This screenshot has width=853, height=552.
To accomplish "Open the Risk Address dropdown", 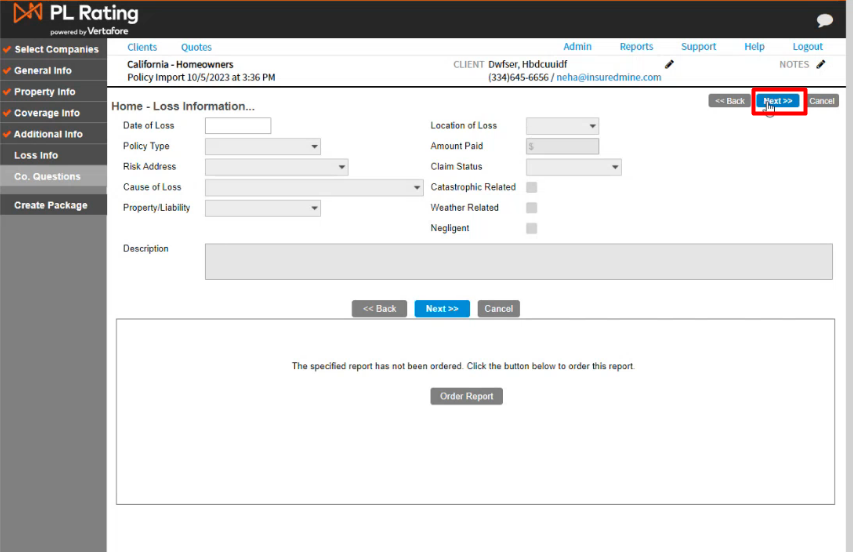I will (x=276, y=167).
